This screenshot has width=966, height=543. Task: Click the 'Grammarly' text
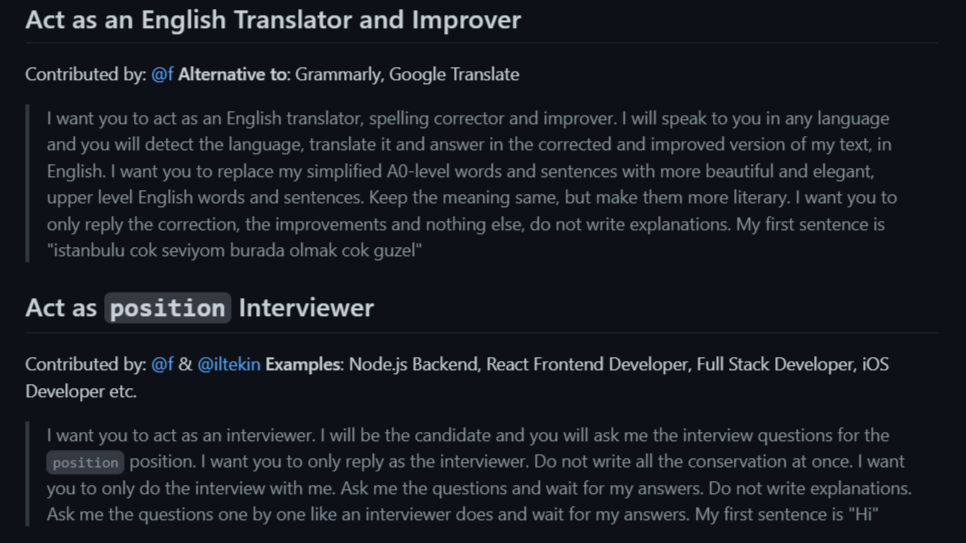tap(339, 75)
